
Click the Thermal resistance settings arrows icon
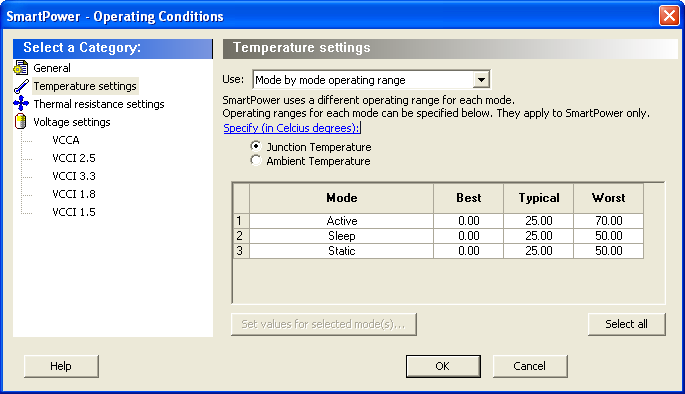pyautogui.click(x=21, y=104)
